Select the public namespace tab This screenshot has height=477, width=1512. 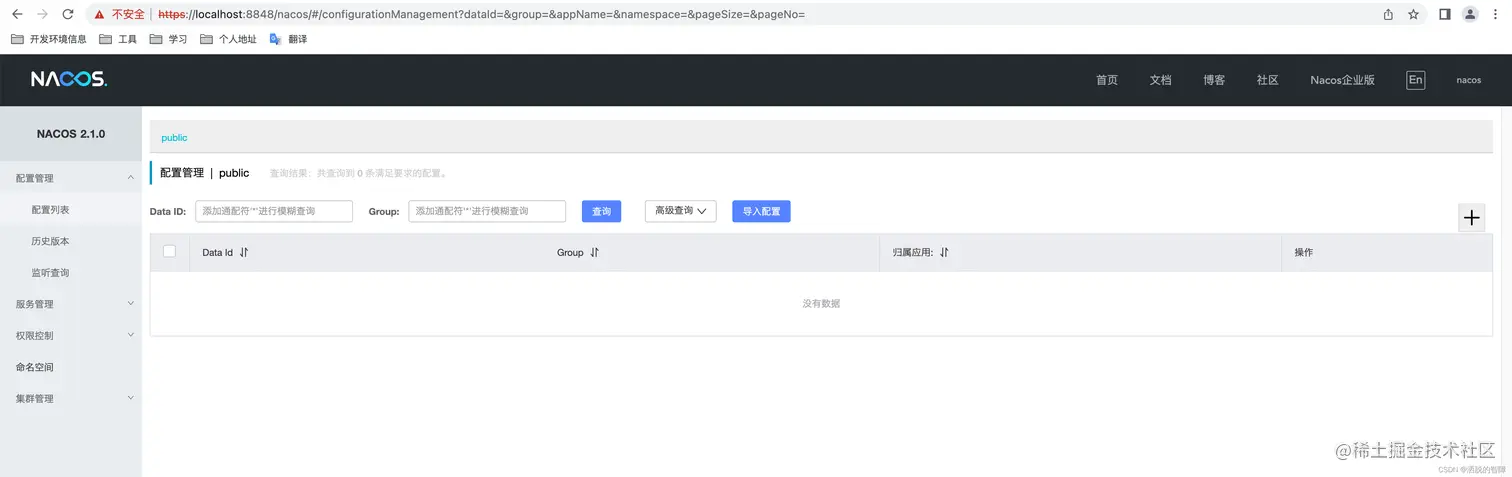pos(174,138)
